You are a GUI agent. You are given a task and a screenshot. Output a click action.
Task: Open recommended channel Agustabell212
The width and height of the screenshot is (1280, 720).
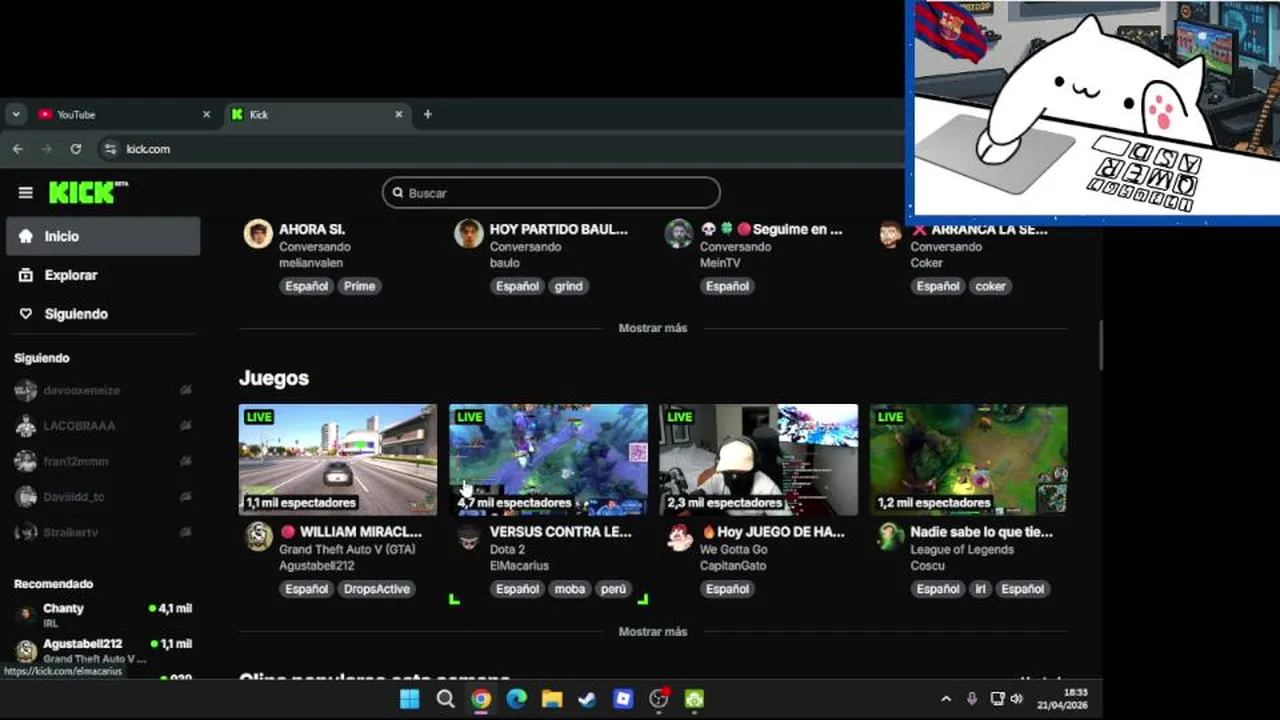pyautogui.click(x=102, y=650)
